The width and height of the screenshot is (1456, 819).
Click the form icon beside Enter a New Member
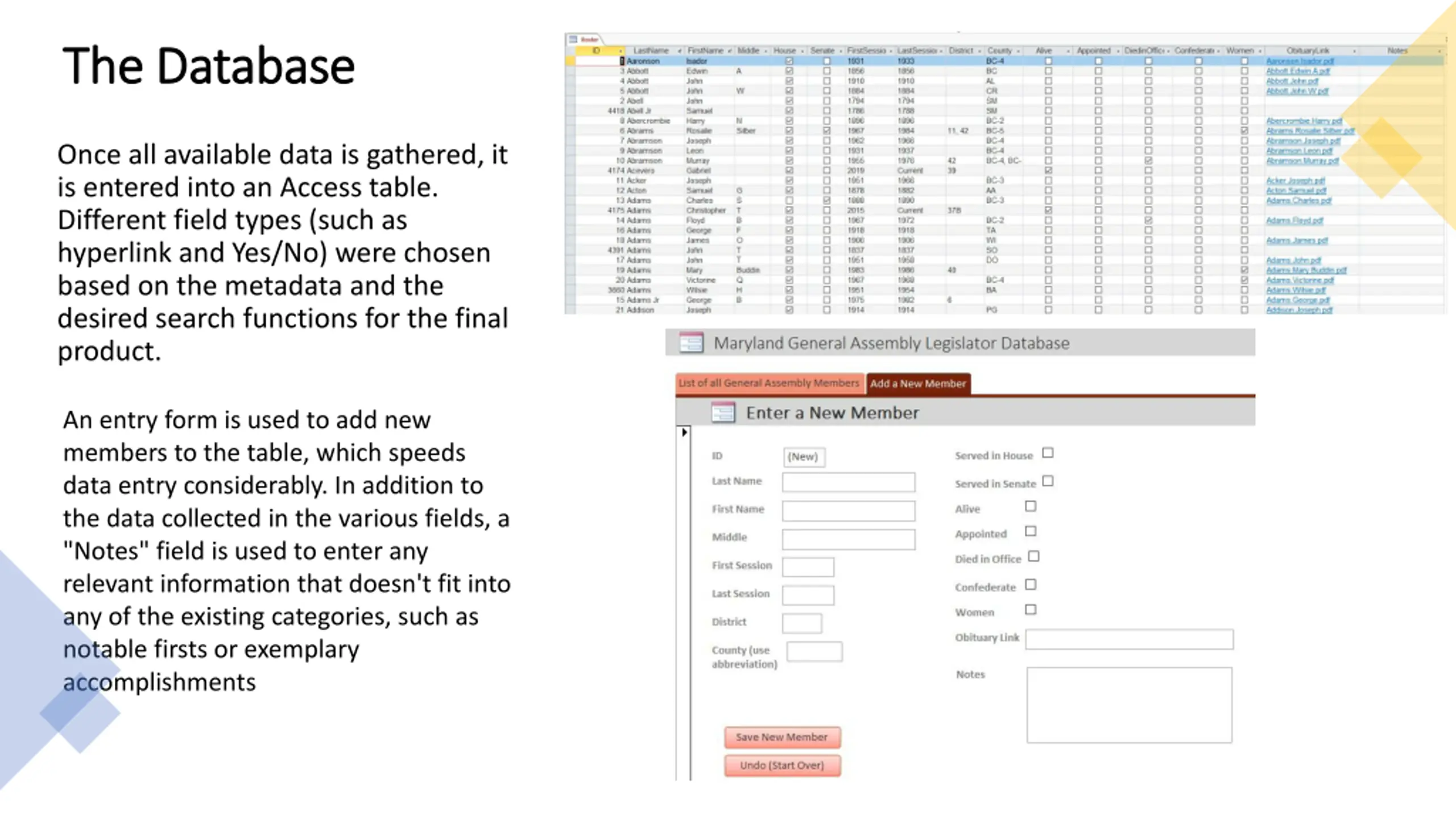point(723,412)
